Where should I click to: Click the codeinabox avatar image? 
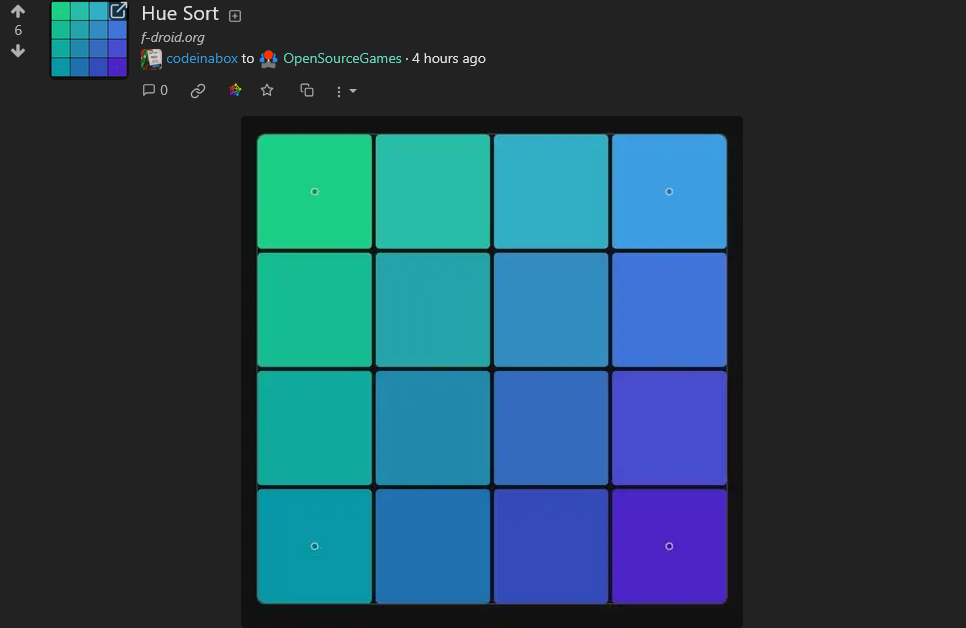pos(152,59)
